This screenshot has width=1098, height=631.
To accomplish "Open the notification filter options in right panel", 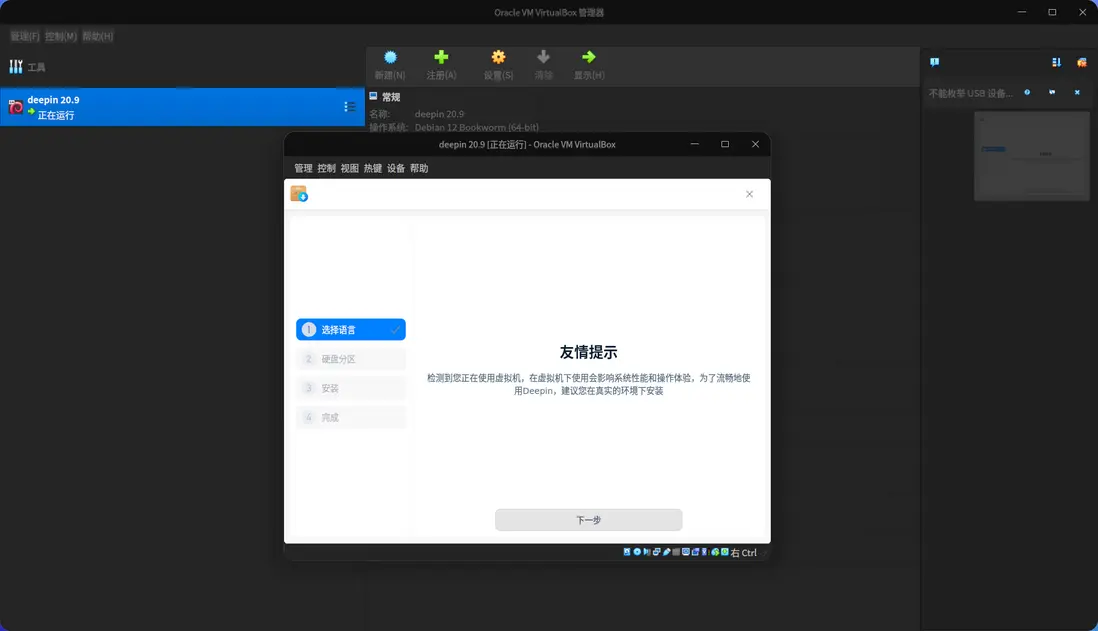I will tap(1055, 62).
